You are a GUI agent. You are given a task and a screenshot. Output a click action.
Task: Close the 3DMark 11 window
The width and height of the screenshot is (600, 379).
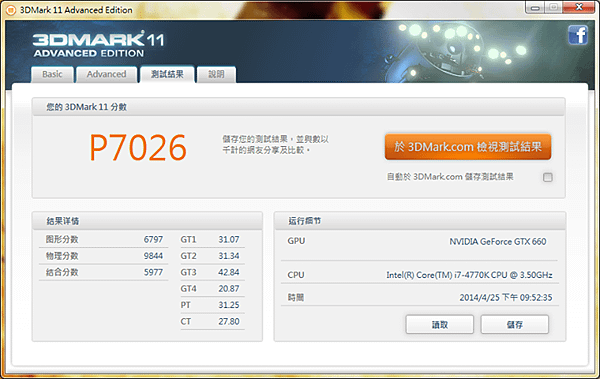tap(579, 8)
